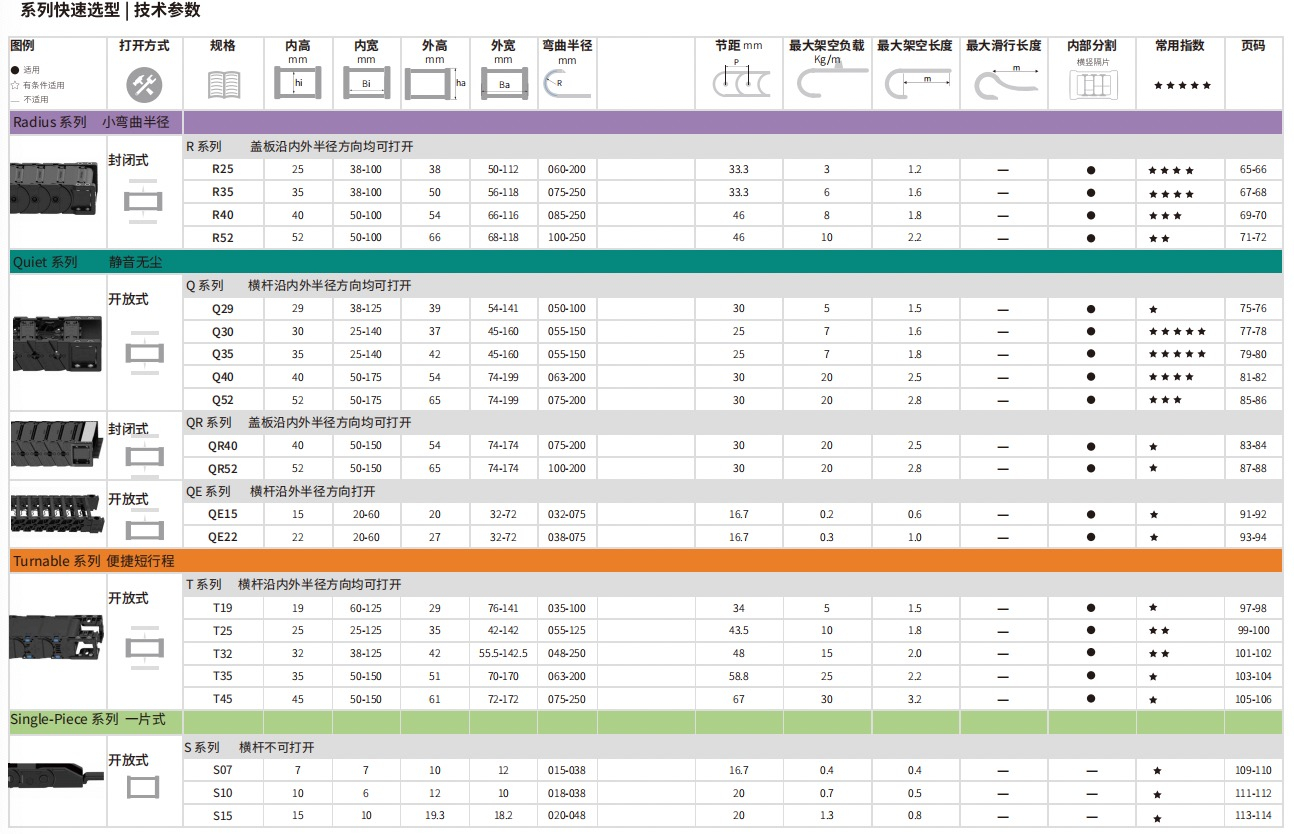Click the five-star icon under 常用指数 header
This screenshot has width=1294, height=834.
(1181, 86)
